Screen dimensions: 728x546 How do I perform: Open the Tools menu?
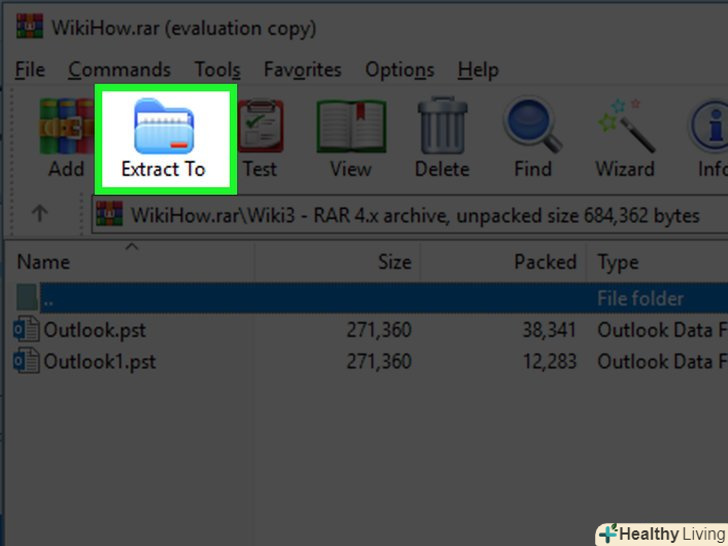217,70
